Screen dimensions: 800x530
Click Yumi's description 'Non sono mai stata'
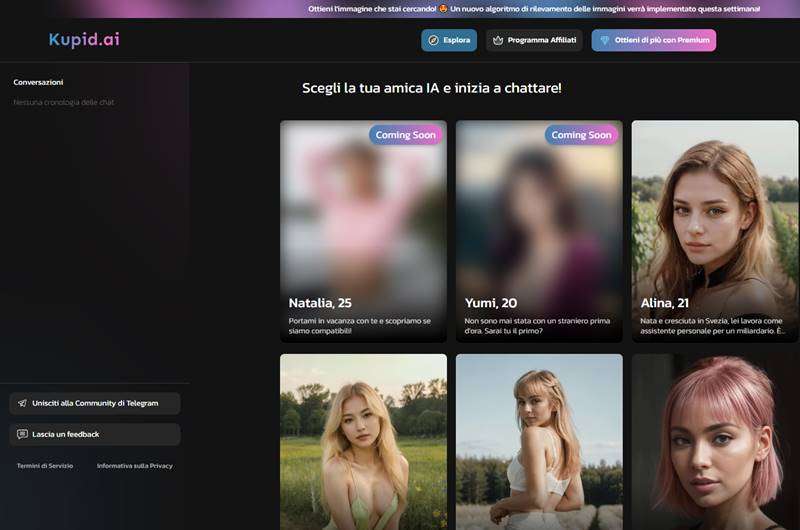537,326
